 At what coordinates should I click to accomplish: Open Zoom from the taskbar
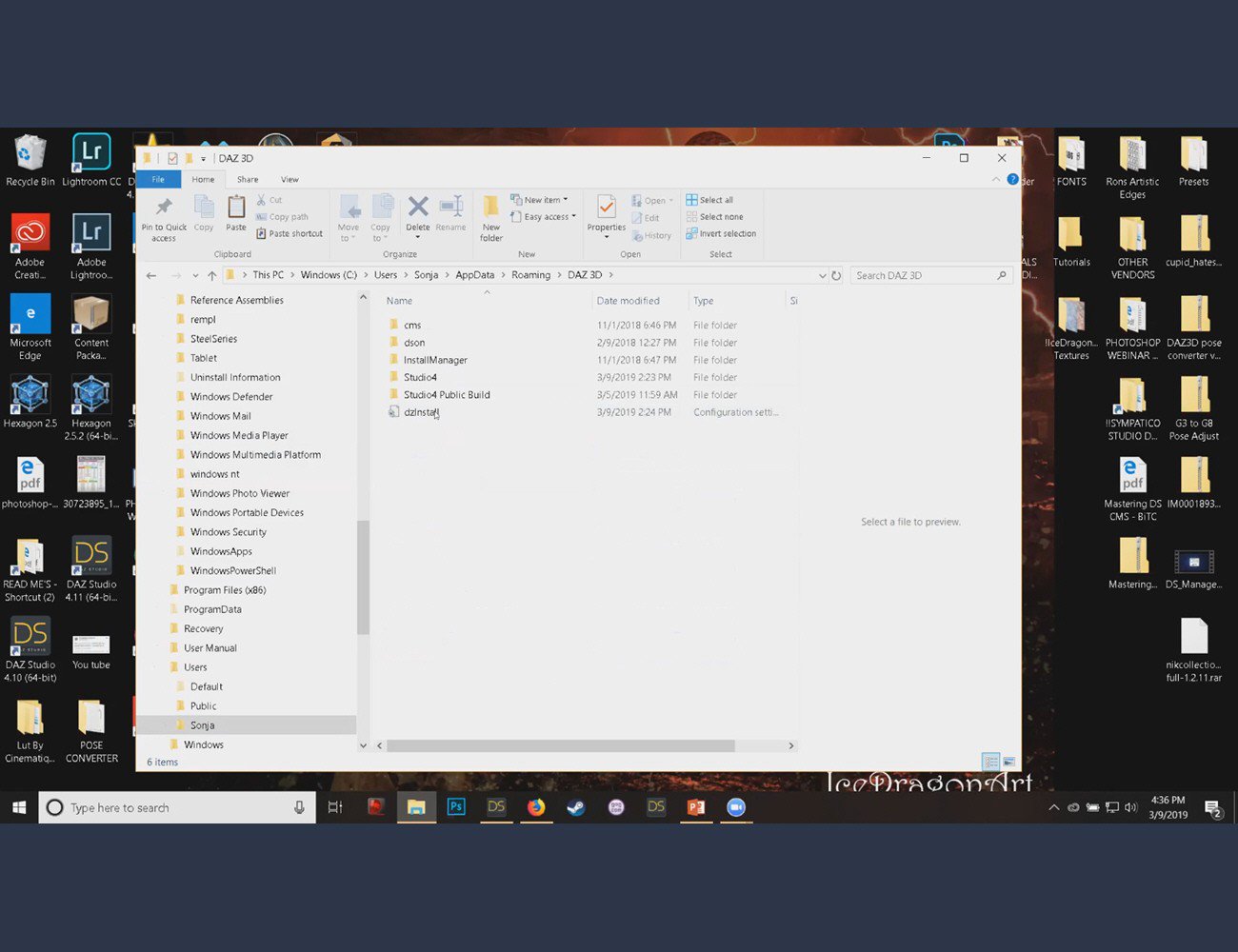tap(736, 807)
